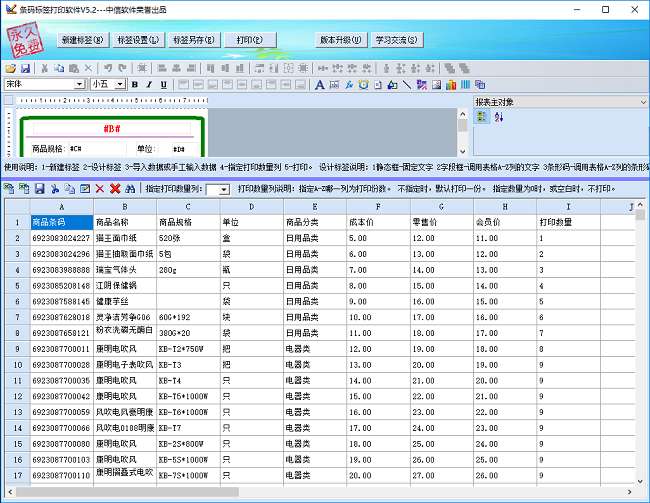
Task: Click the scissors icon in data toolbar
Action: pyautogui.click(x=55, y=189)
